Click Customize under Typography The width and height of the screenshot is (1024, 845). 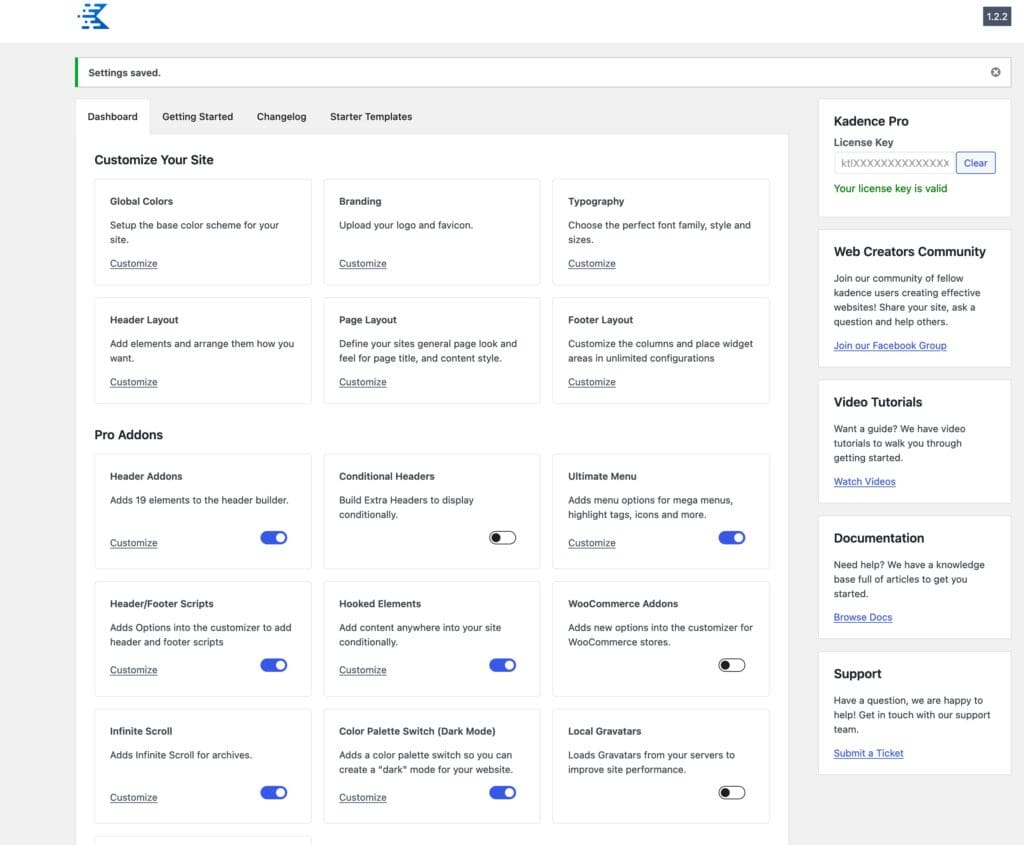(x=592, y=263)
